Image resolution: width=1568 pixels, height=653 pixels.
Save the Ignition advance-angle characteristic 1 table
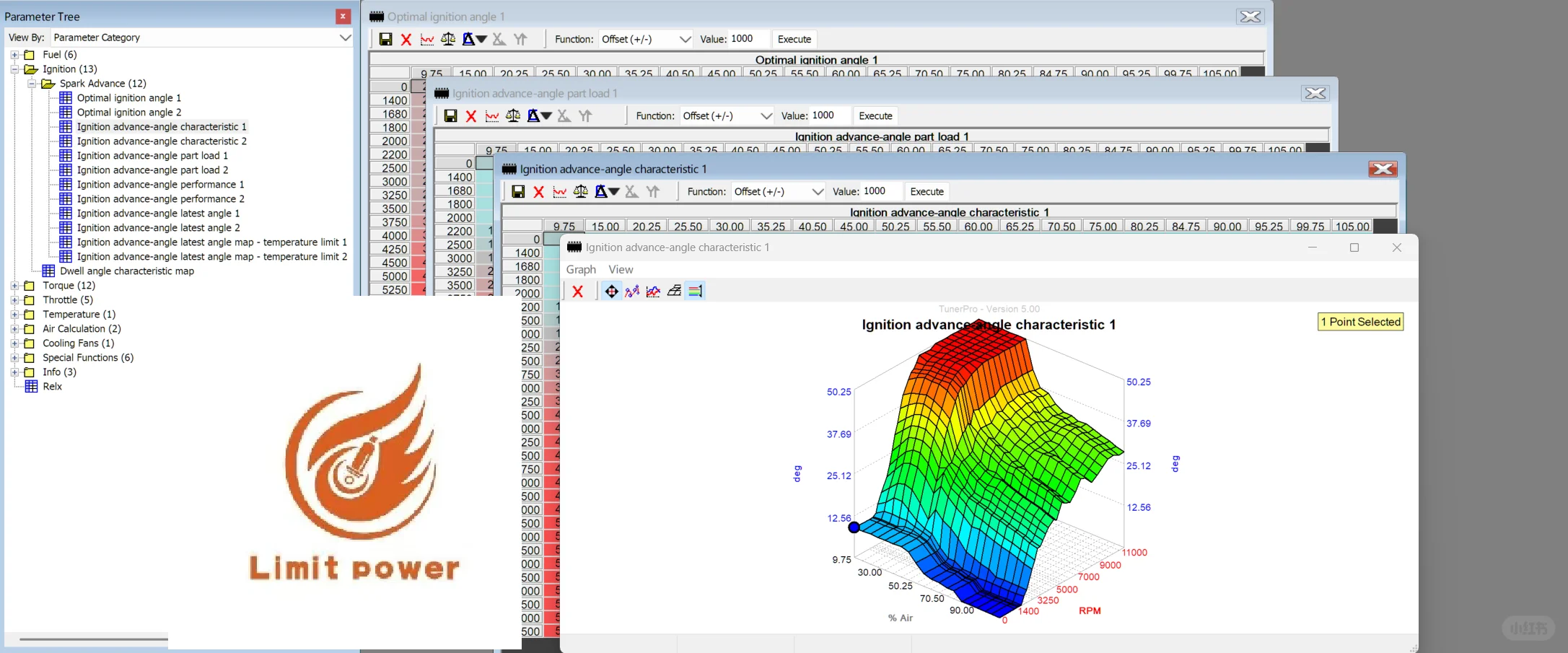[x=518, y=191]
